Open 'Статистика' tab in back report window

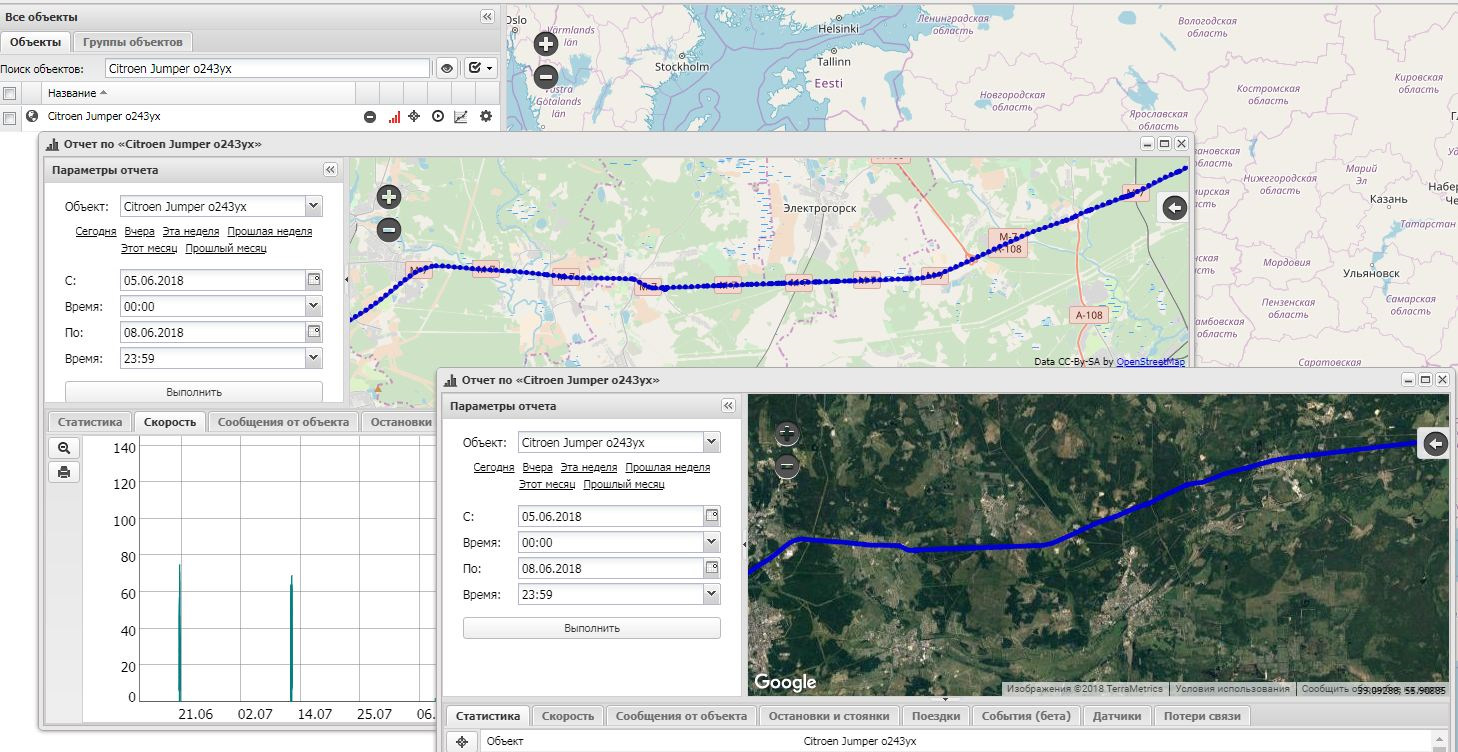tap(90, 422)
